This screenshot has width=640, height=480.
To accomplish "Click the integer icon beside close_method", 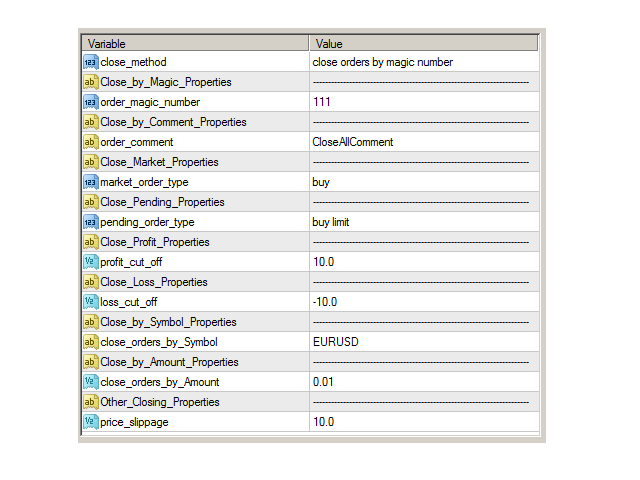I will (x=91, y=62).
